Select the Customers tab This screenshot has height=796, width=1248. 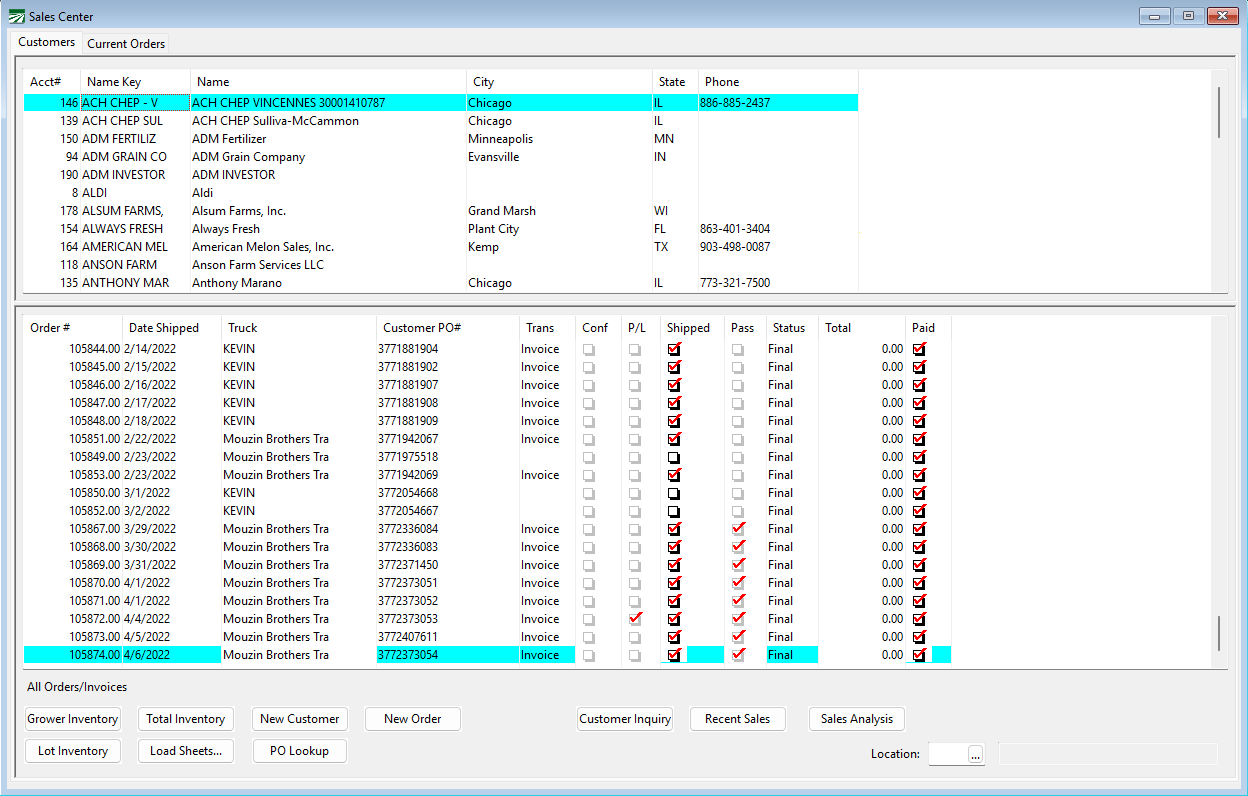pyautogui.click(x=46, y=42)
